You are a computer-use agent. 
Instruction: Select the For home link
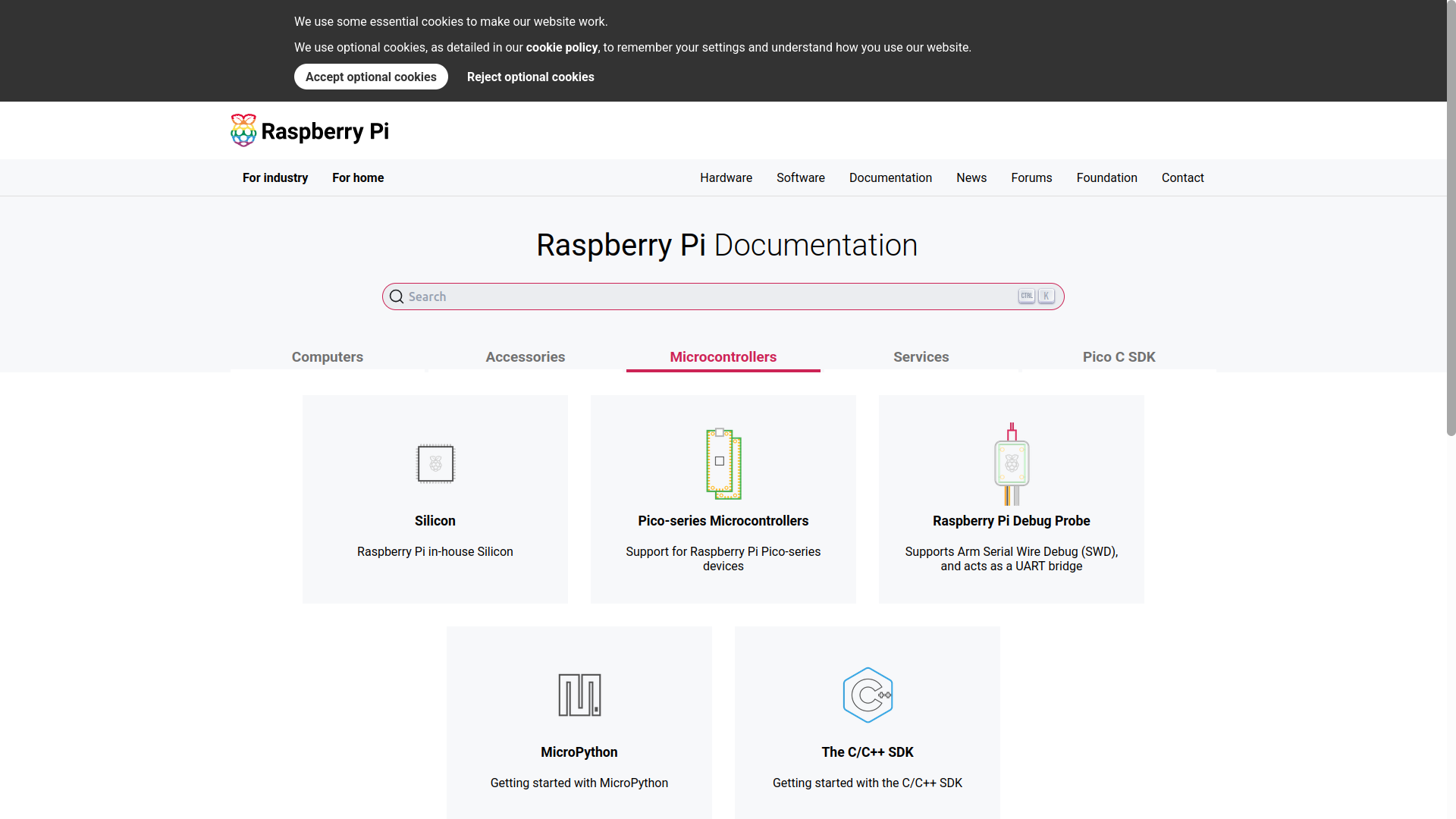point(358,177)
